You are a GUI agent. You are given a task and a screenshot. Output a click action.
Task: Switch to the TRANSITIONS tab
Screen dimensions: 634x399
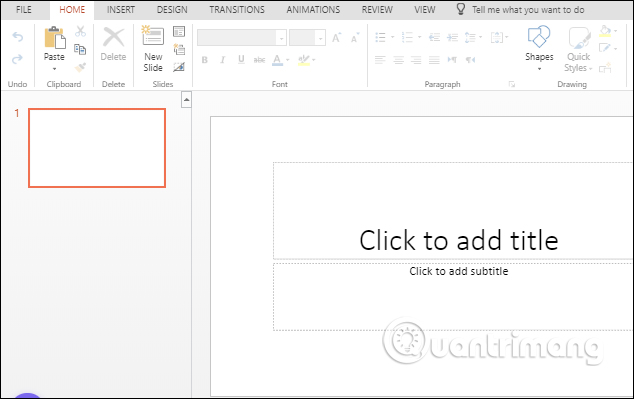click(237, 10)
